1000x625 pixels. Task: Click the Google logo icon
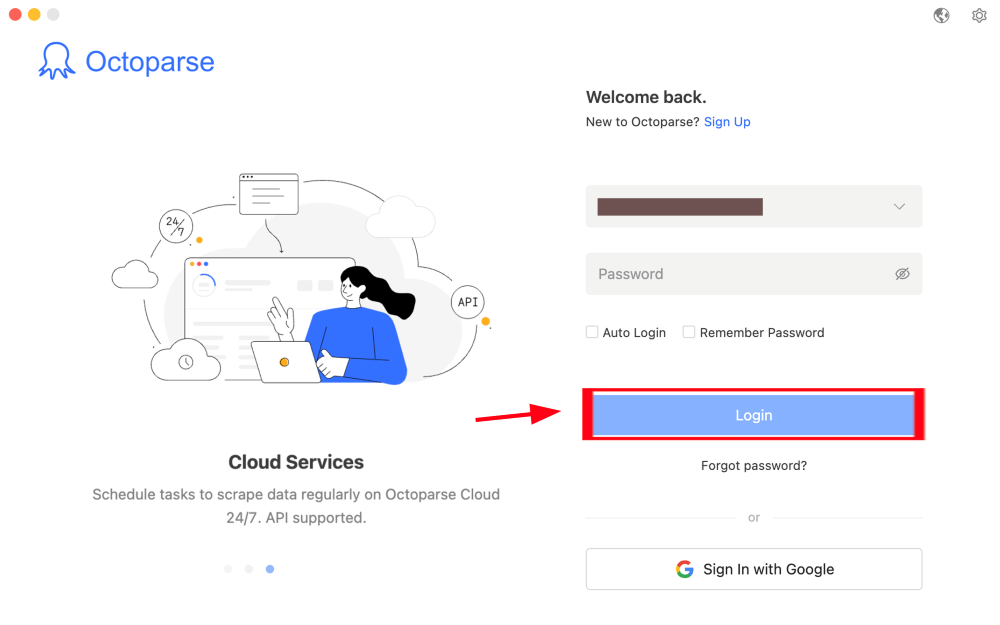pyautogui.click(x=685, y=569)
